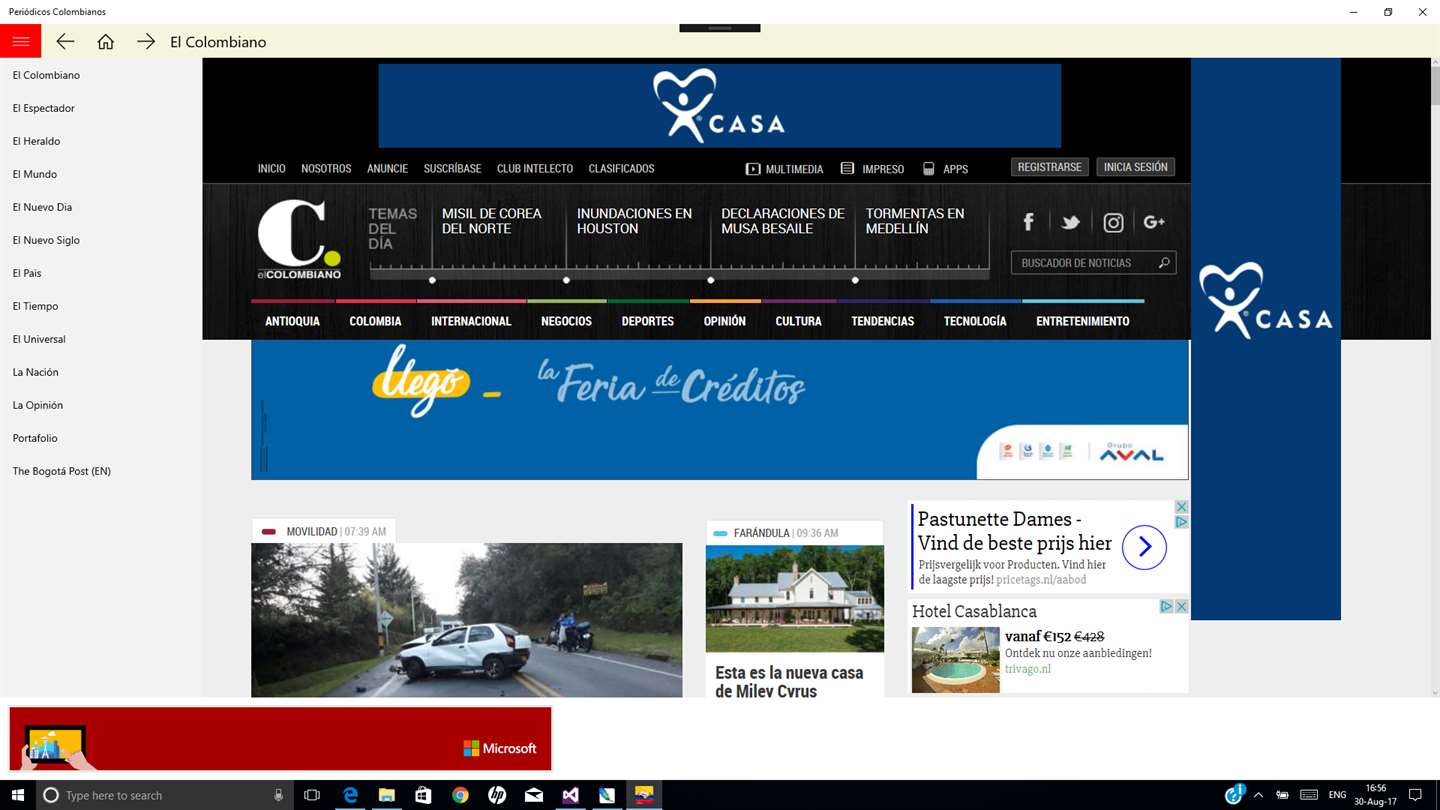Viewport: 1440px width, 810px height.
Task: Click AdChoices icon on Hotel Casablanca ad
Action: (x=1166, y=606)
